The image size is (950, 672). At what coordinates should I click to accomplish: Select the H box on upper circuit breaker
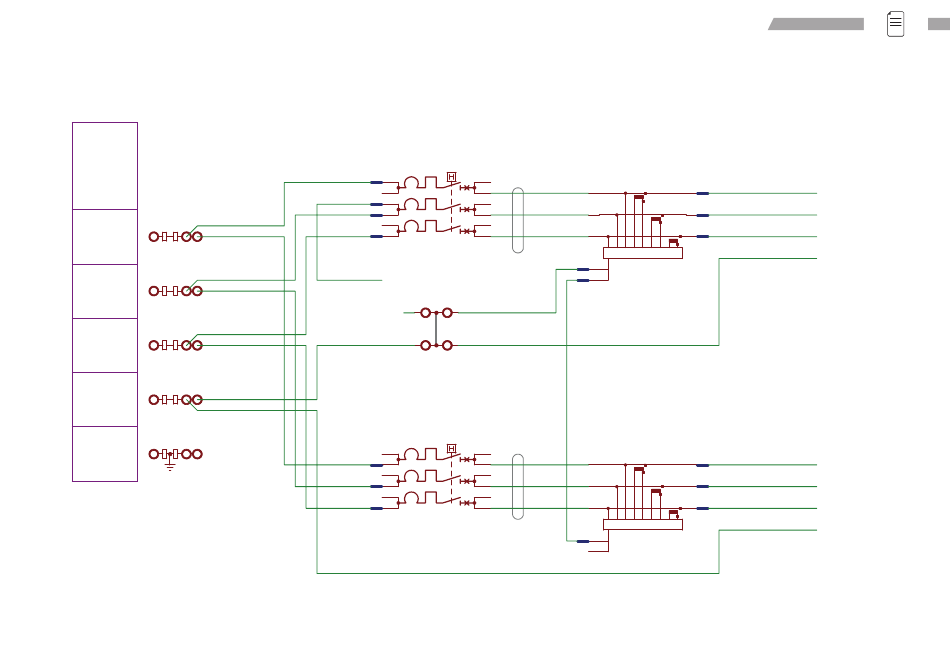[451, 177]
